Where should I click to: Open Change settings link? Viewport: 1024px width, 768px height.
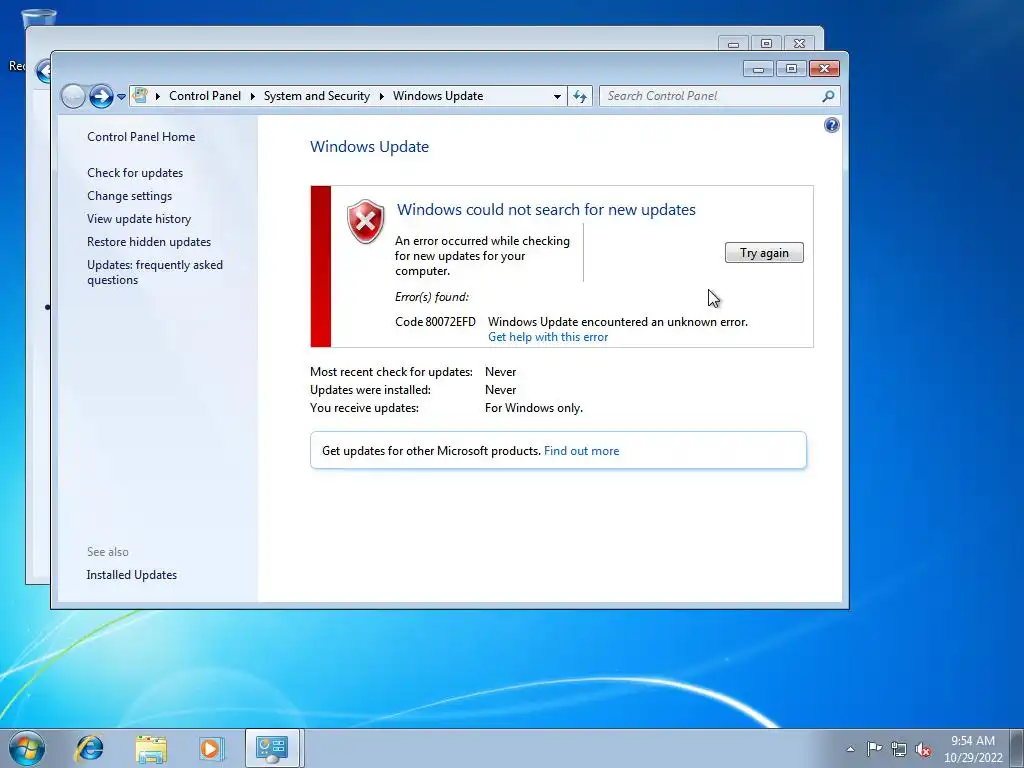click(130, 196)
